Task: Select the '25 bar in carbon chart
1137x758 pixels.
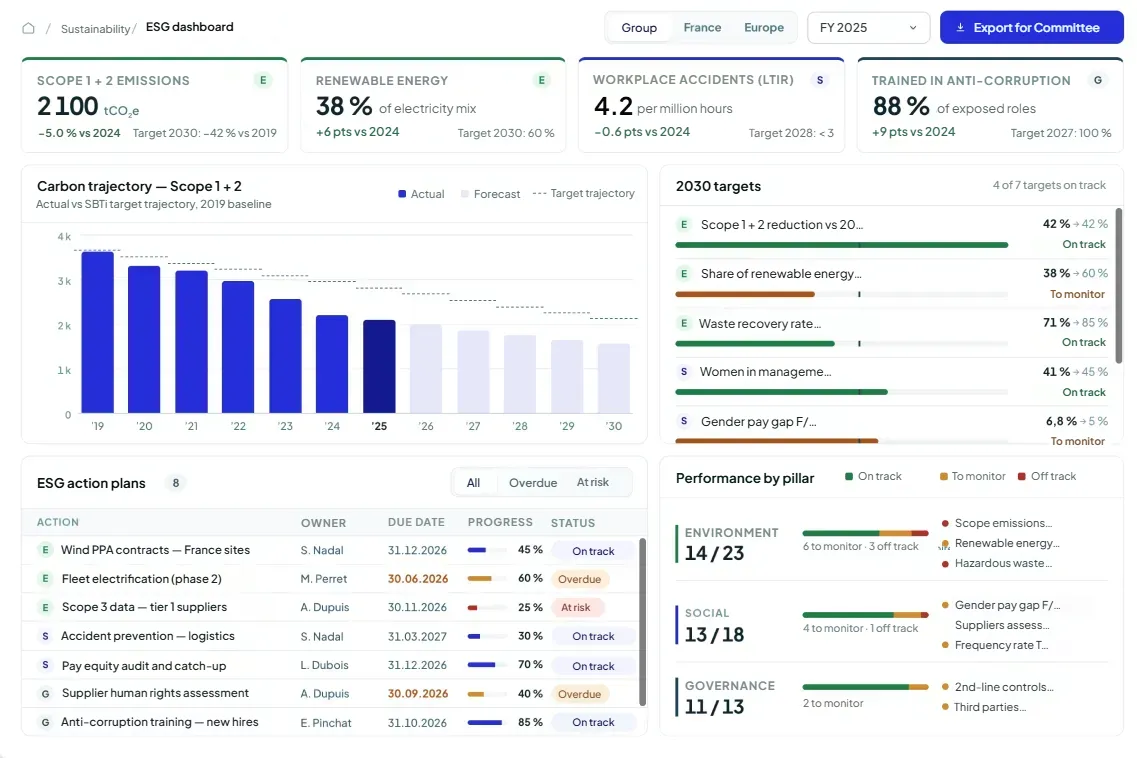Action: click(x=379, y=366)
